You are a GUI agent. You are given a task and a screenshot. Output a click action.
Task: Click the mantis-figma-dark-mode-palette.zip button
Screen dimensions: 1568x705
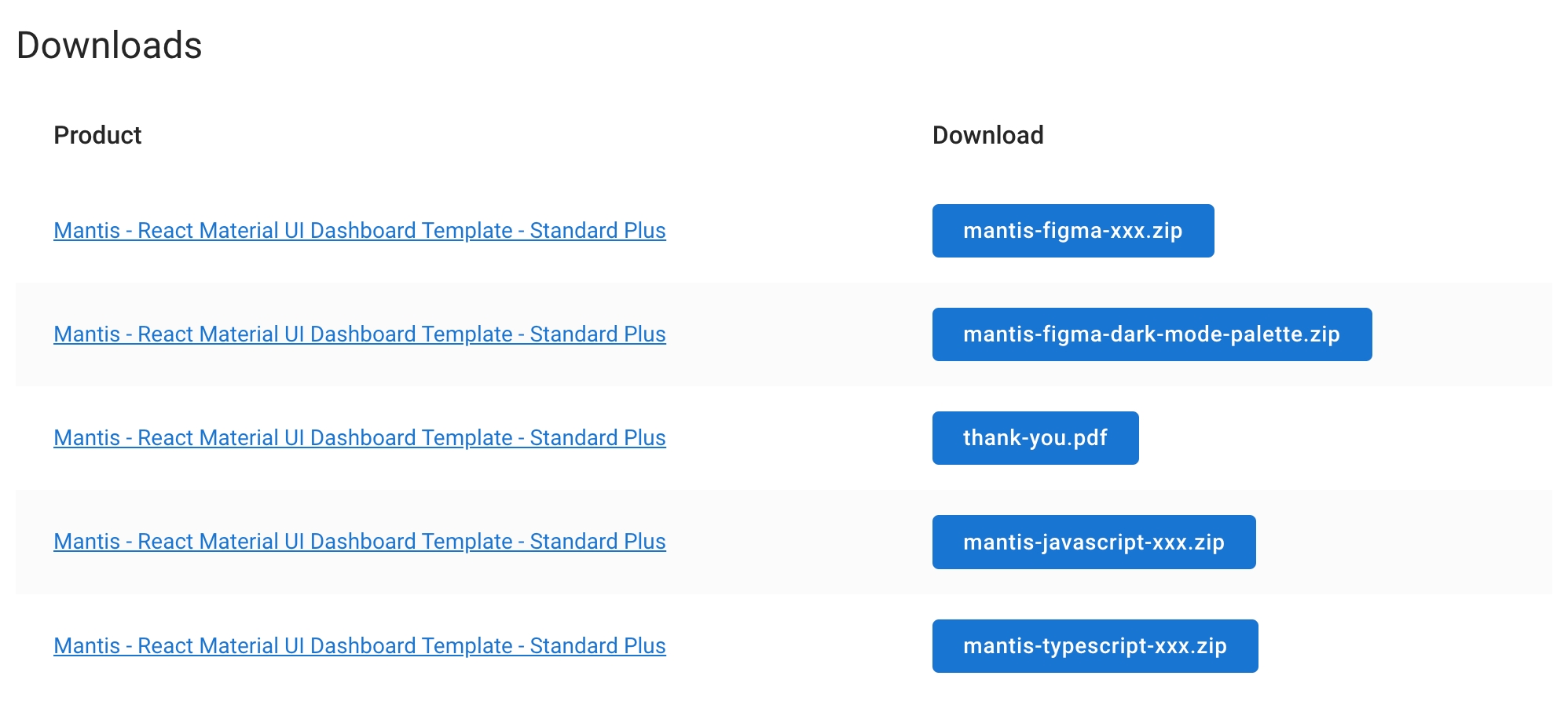1151,334
